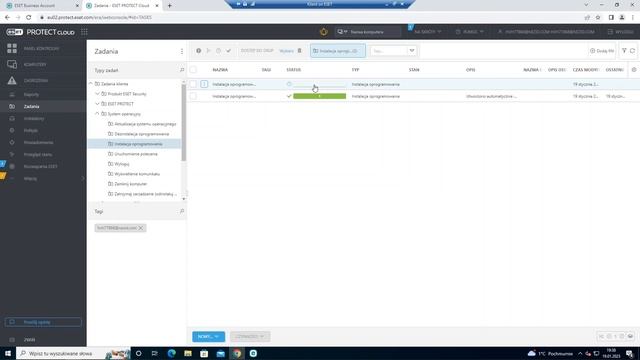Select Wyłącz task type

[x=119, y=164]
